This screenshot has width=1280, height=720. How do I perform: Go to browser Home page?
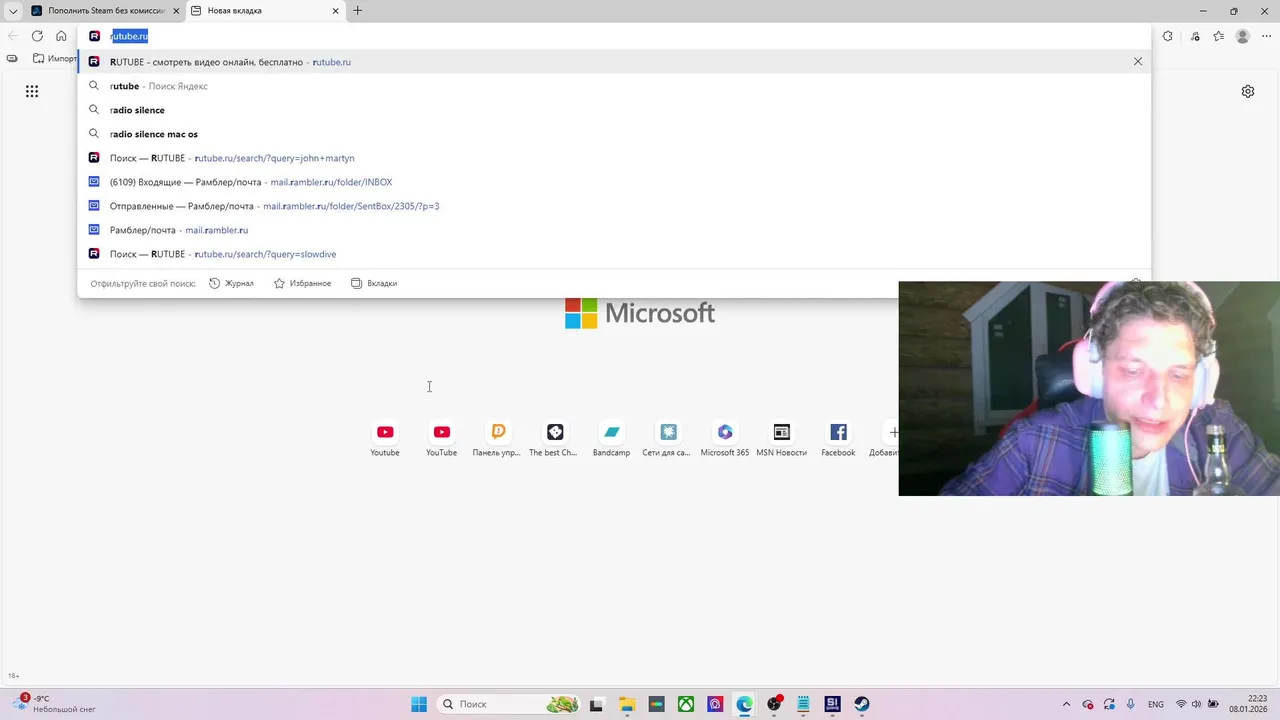pos(61,36)
